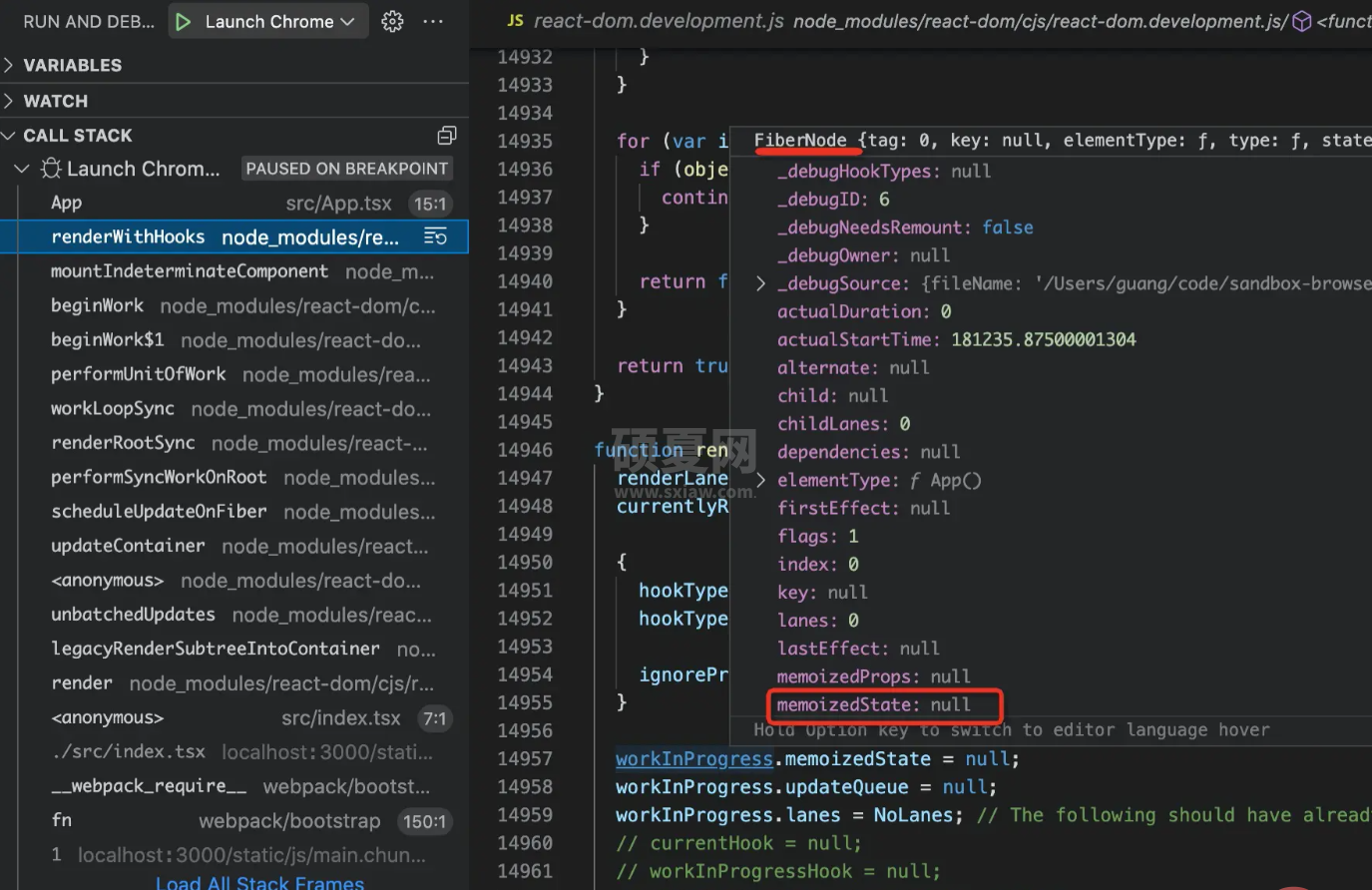
Task: Click the dependencies: null property
Action: (x=868, y=453)
